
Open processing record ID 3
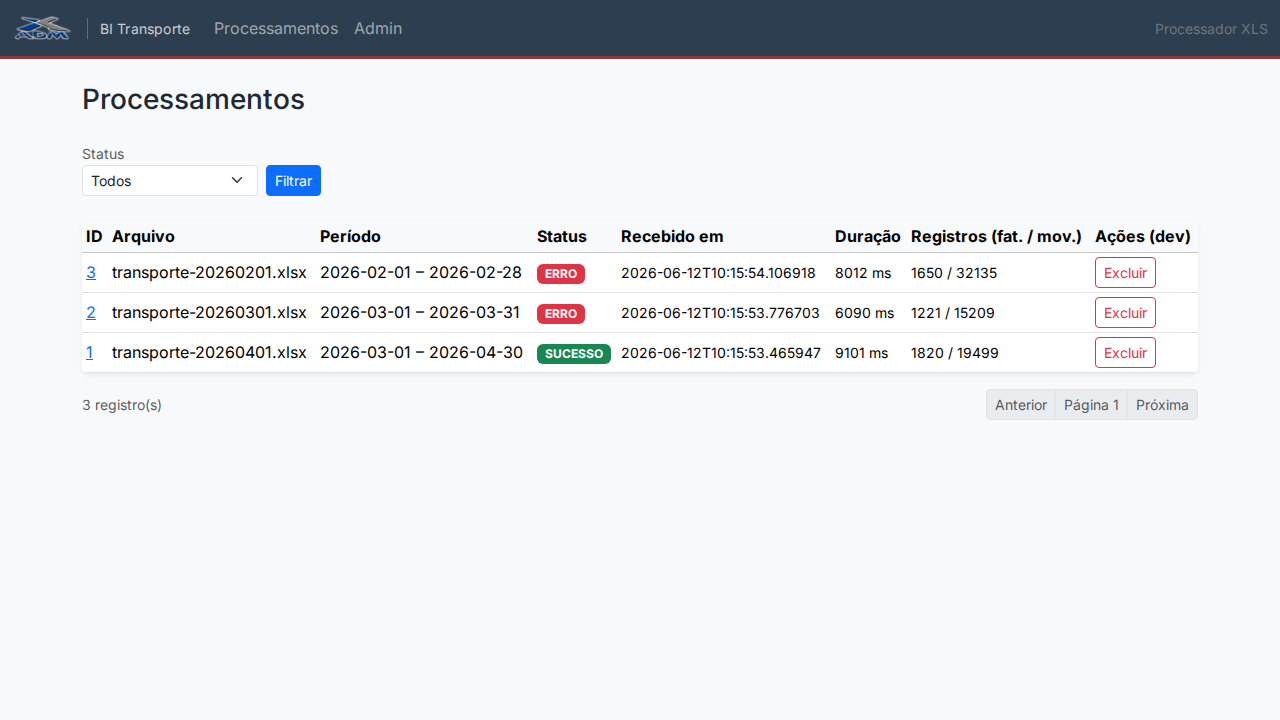[x=91, y=272]
